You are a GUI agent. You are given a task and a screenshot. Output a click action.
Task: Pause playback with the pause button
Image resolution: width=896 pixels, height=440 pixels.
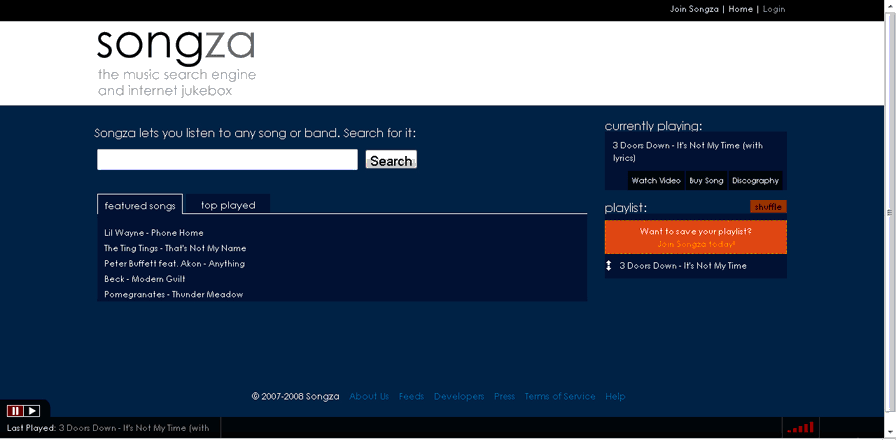(14, 410)
